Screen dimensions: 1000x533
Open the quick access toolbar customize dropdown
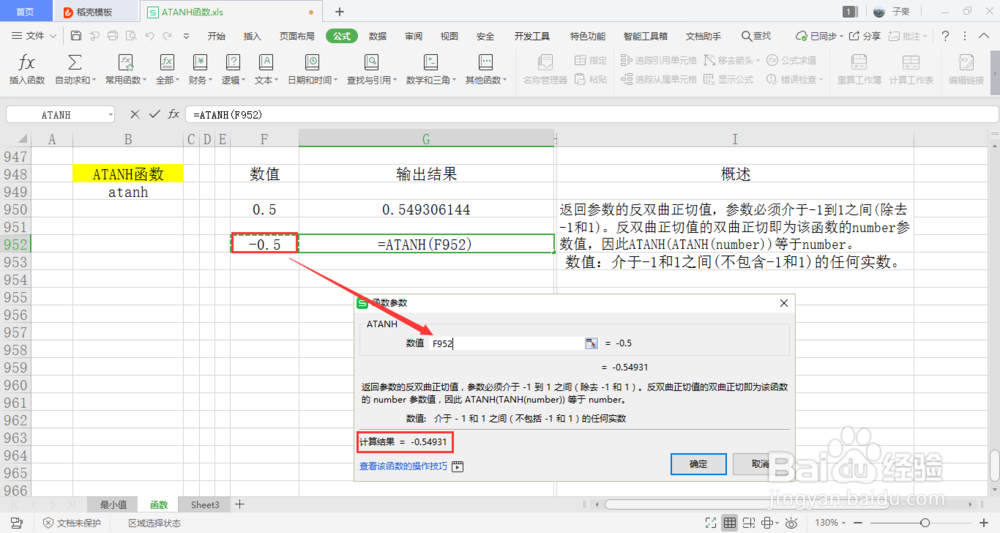tap(186, 36)
